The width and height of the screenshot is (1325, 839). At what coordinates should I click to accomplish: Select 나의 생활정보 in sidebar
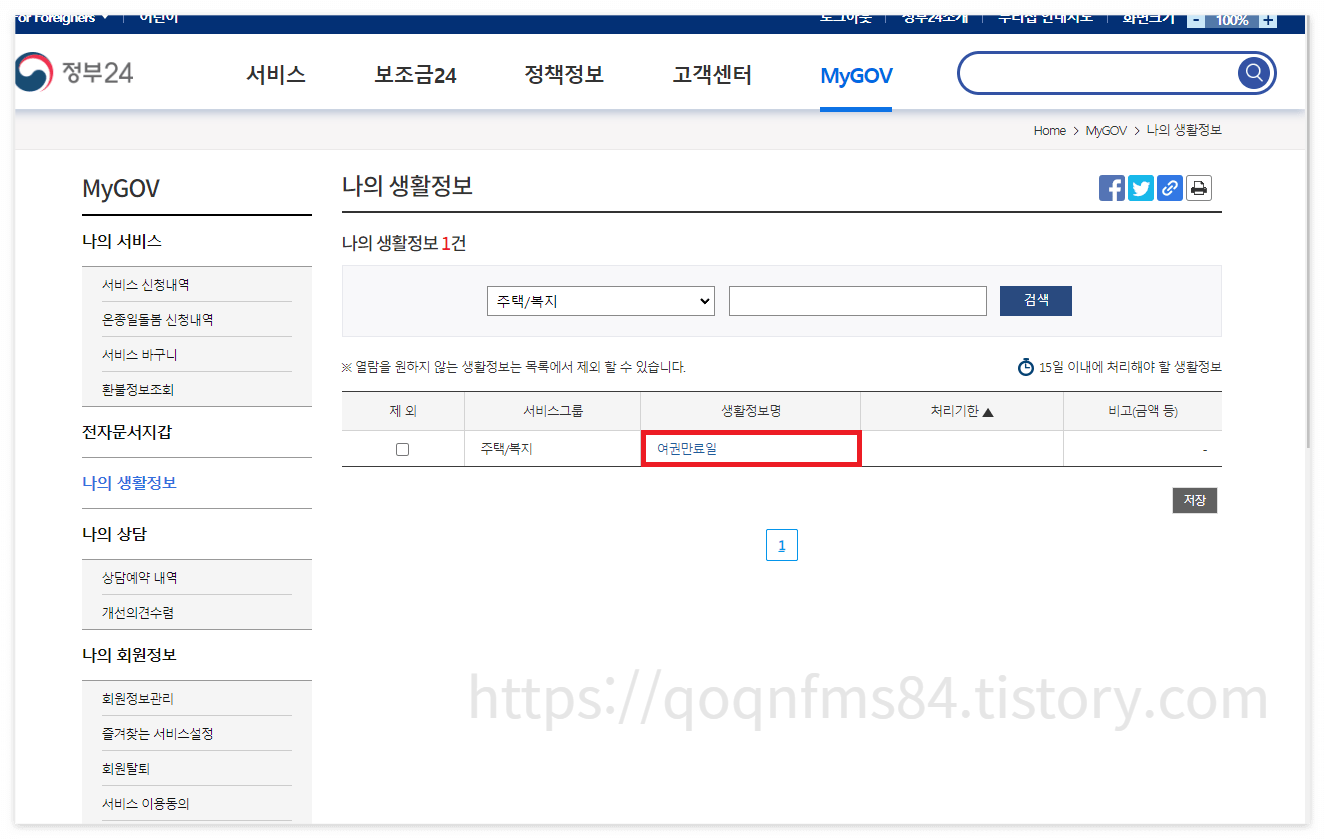[129, 483]
